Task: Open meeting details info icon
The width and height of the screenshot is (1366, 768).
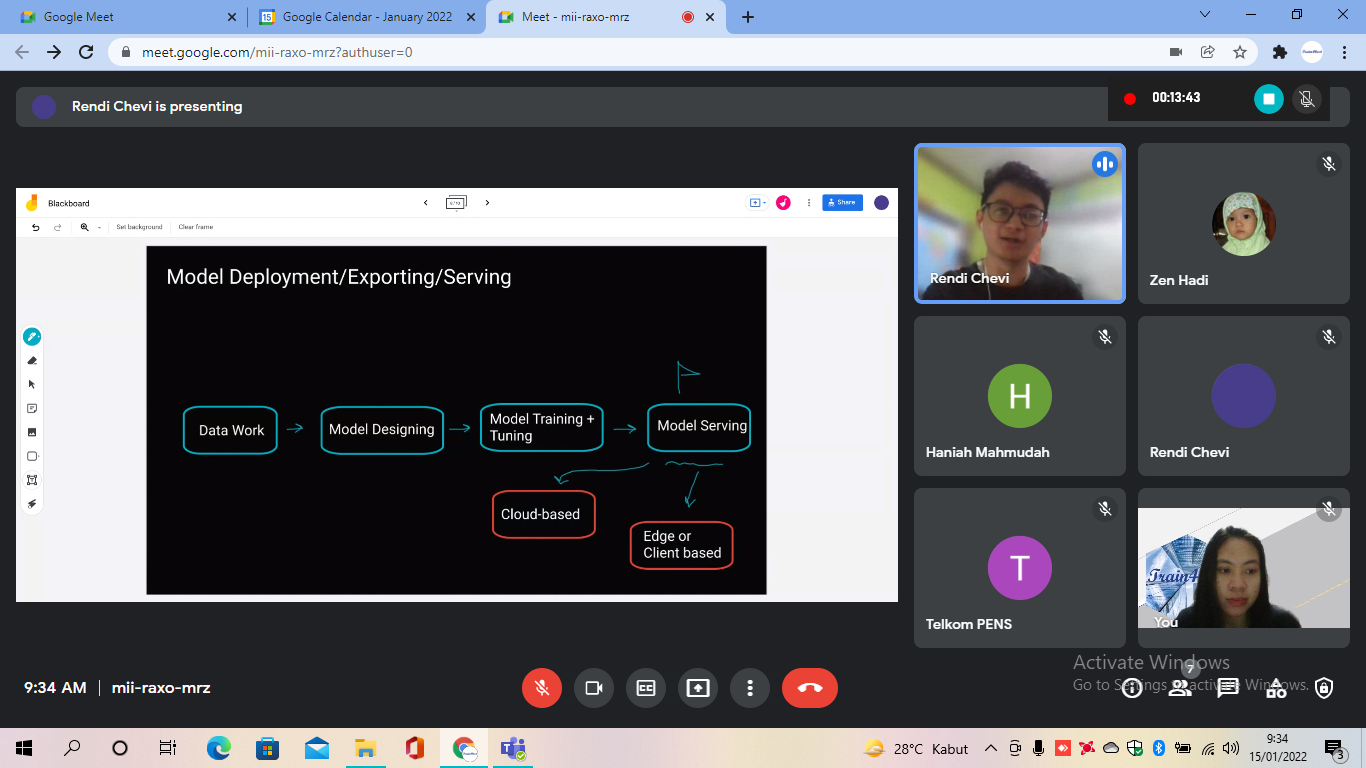Action: 1132,688
